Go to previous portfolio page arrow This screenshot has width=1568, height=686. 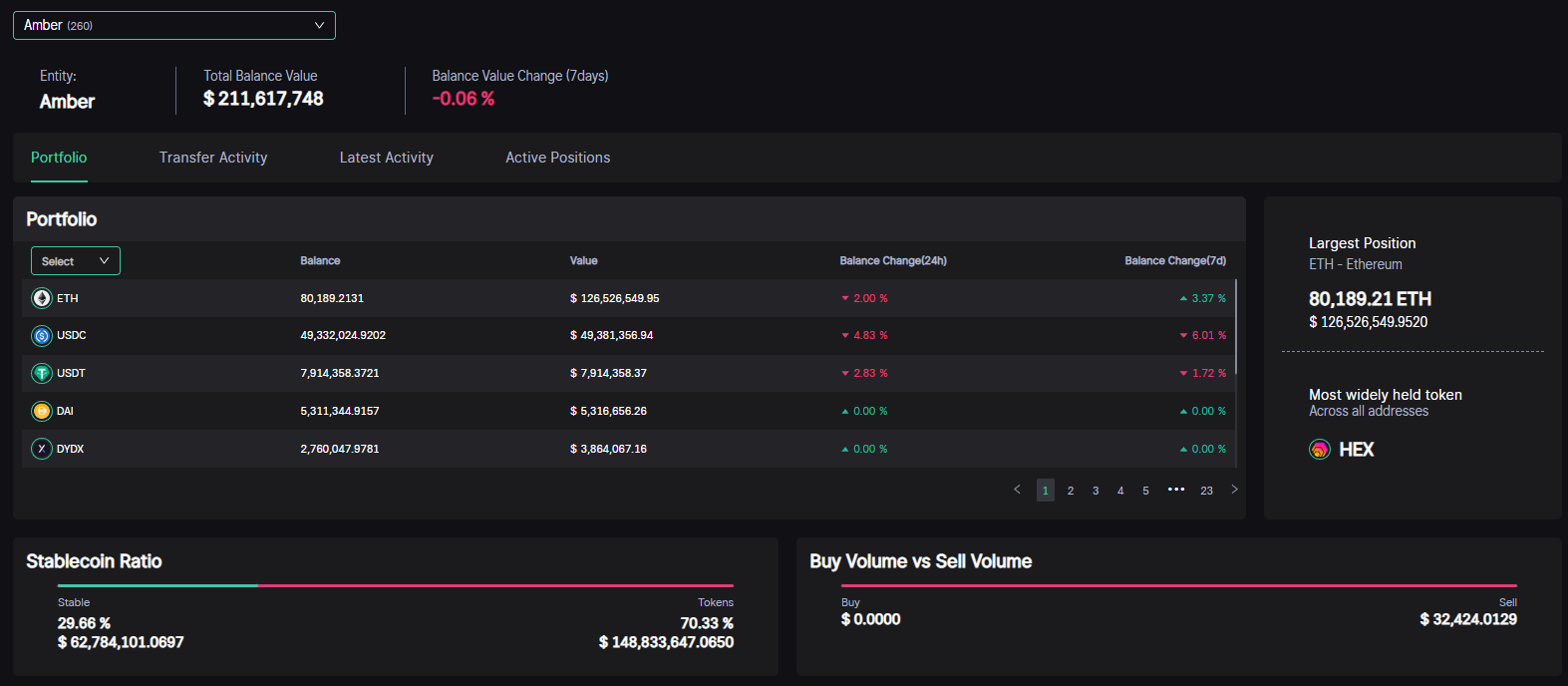1017,490
